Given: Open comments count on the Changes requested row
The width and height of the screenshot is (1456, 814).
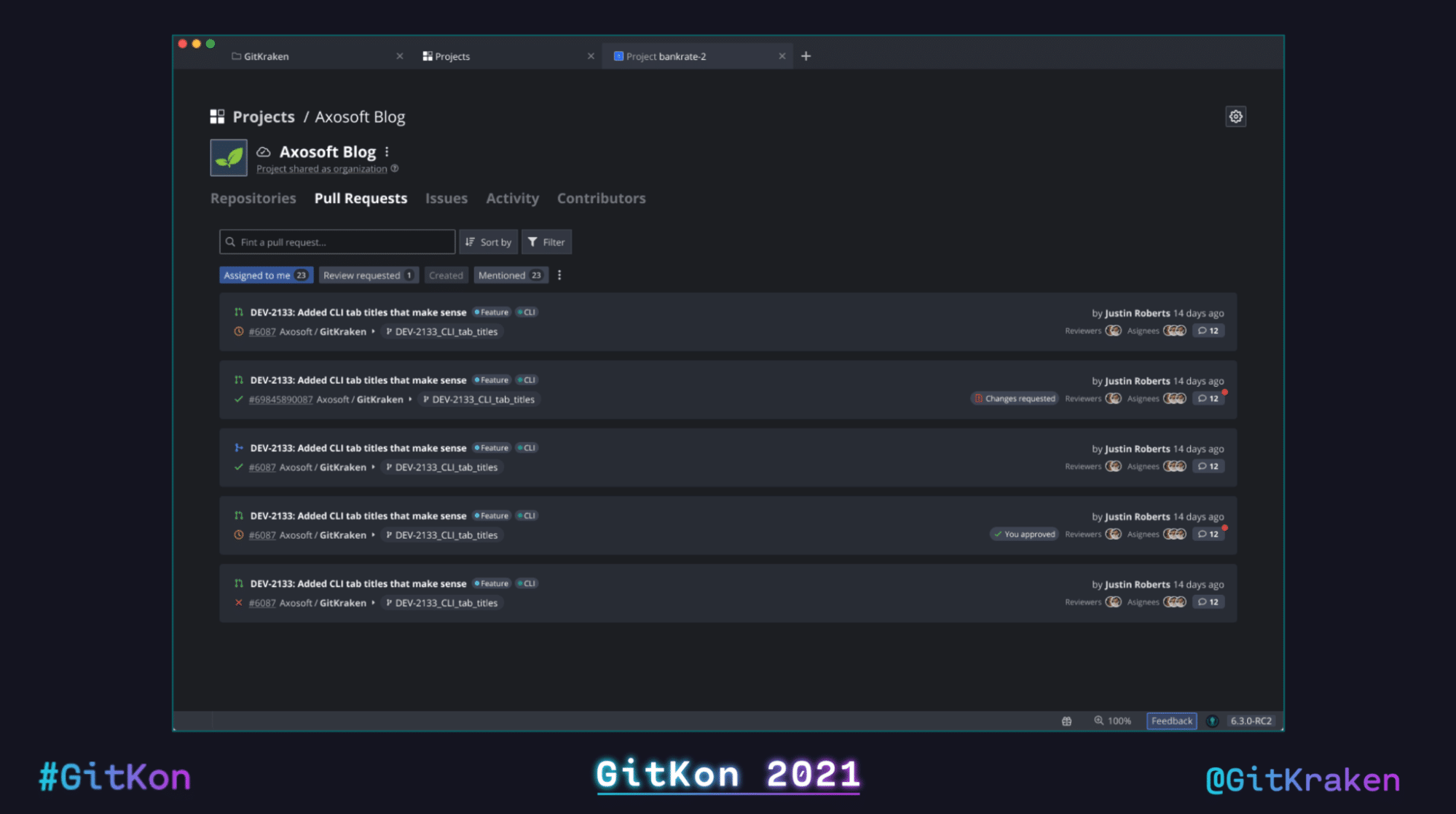Looking at the screenshot, I should coord(1208,398).
